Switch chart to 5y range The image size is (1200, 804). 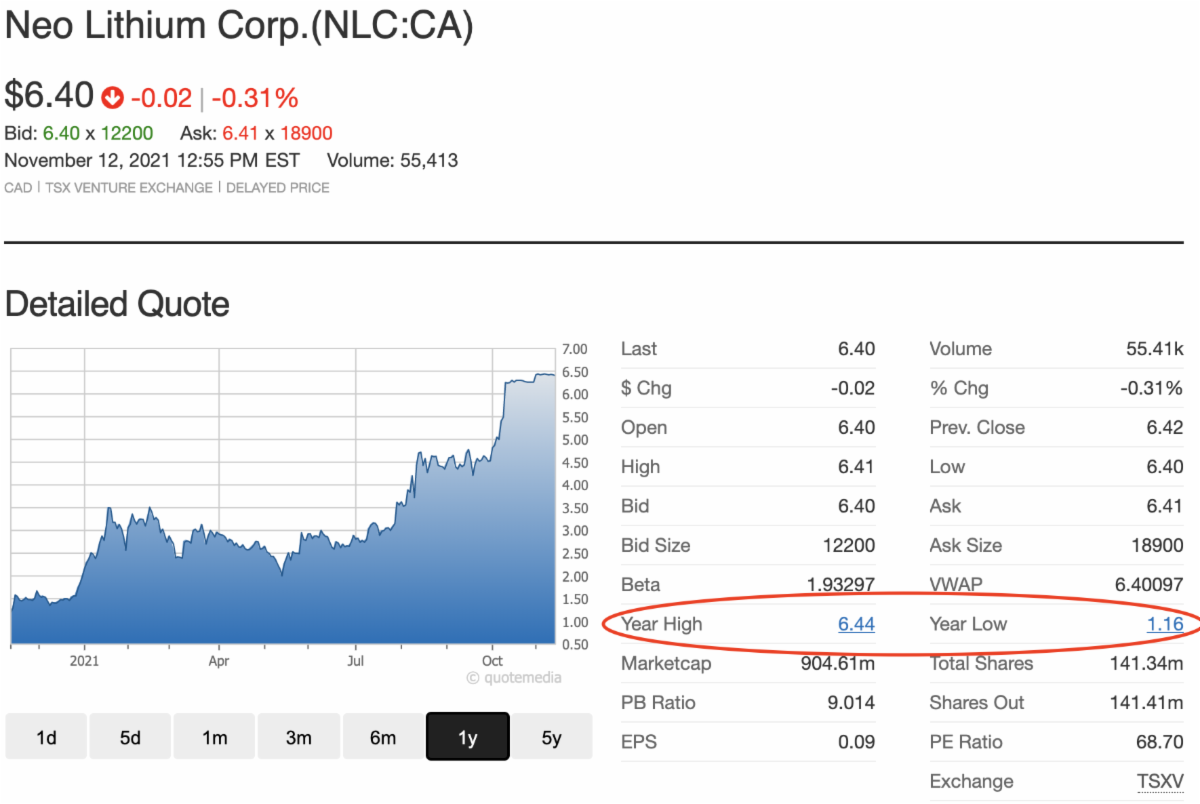point(551,738)
